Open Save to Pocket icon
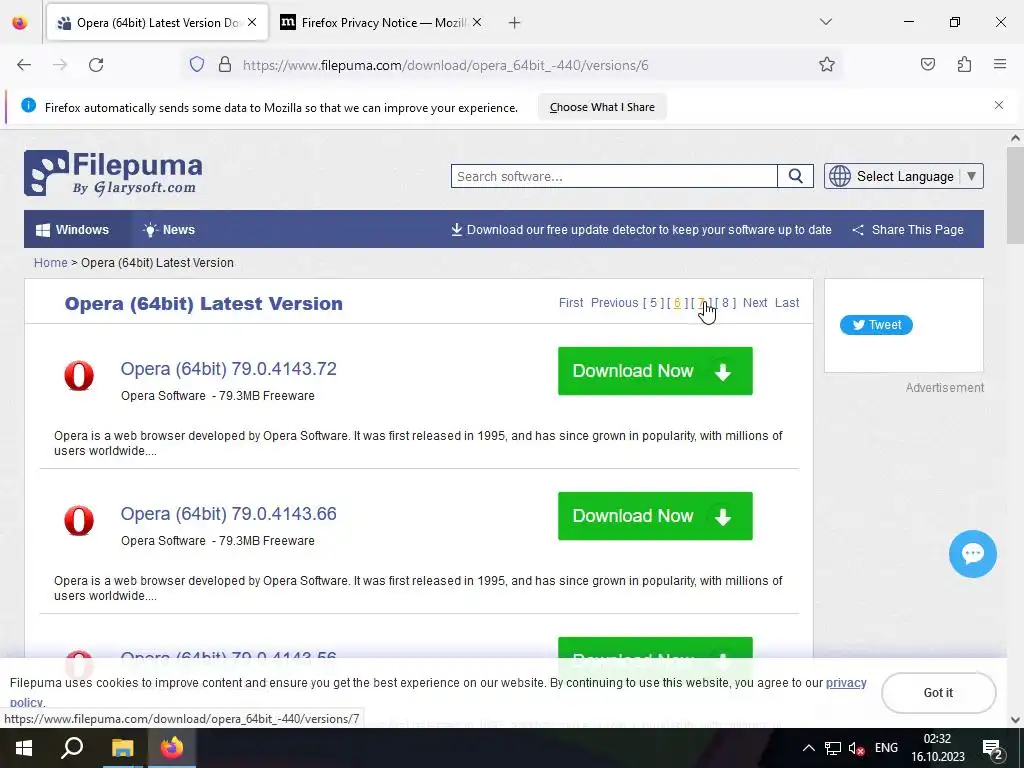 click(x=928, y=64)
